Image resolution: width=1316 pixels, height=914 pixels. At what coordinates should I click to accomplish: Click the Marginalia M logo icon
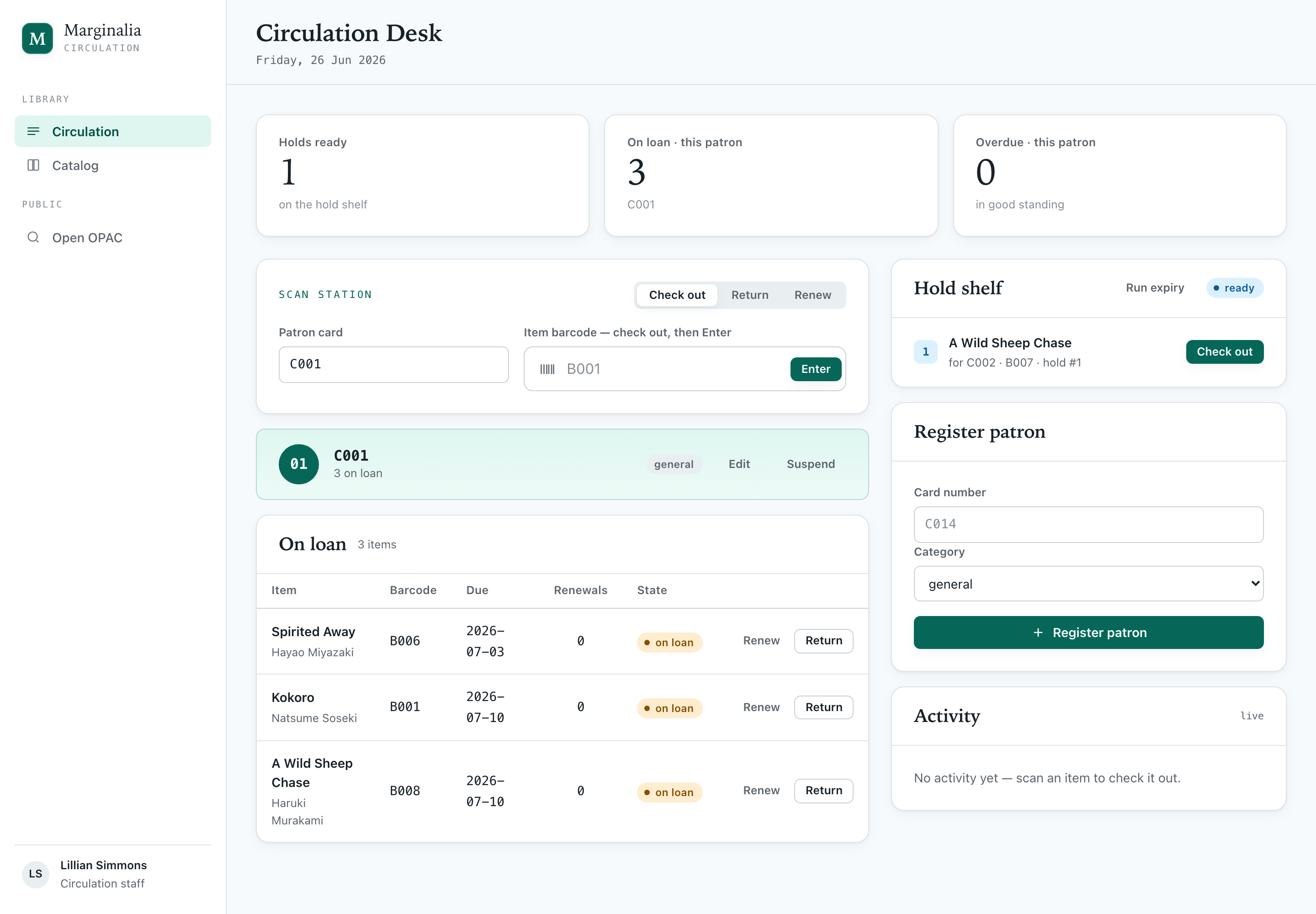coord(37,38)
